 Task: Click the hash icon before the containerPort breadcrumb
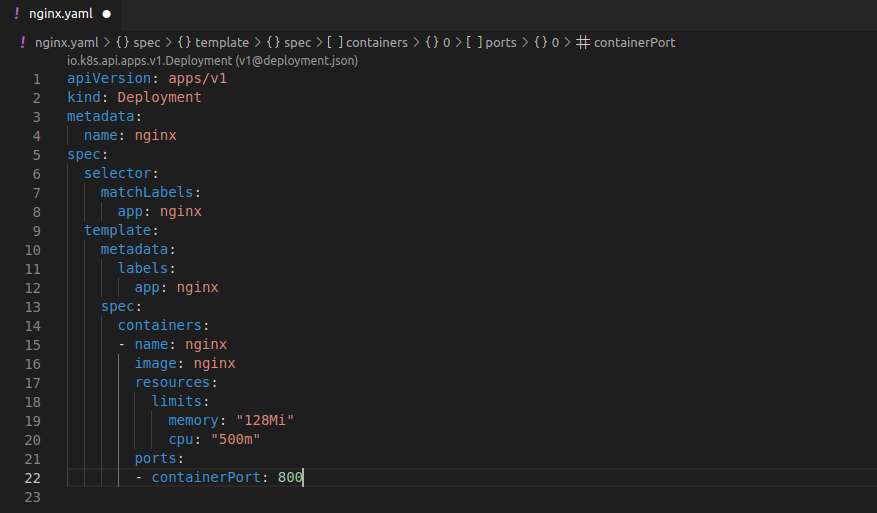tap(585, 43)
